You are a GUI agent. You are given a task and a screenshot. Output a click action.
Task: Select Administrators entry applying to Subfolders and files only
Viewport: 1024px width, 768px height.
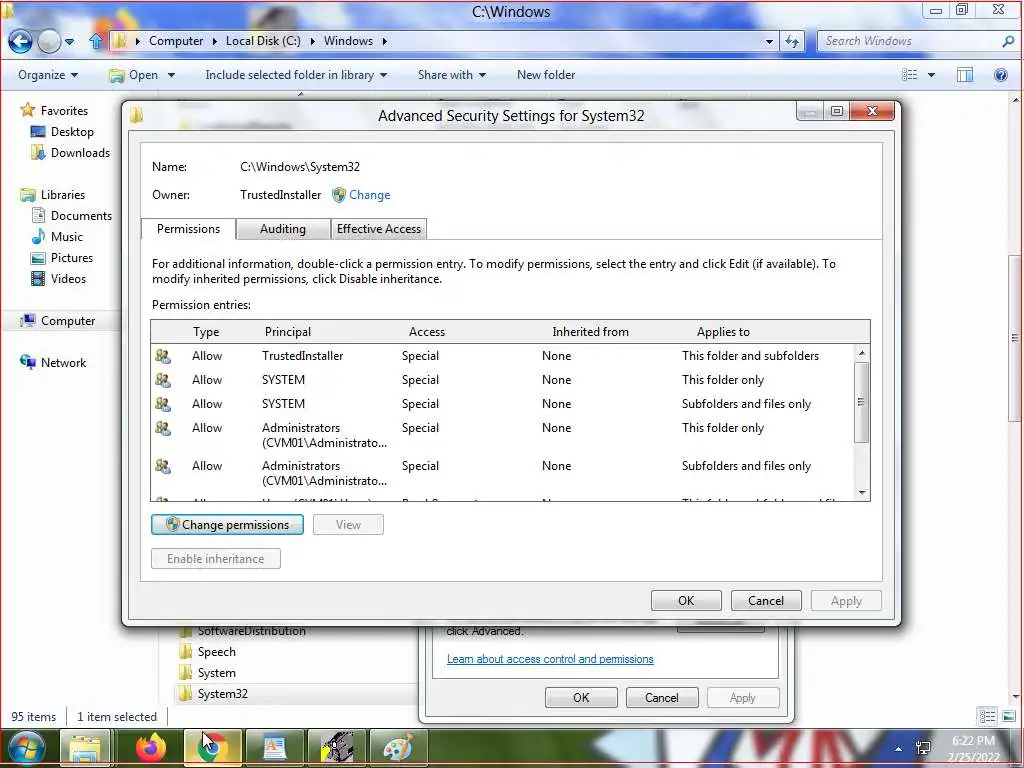point(502,473)
